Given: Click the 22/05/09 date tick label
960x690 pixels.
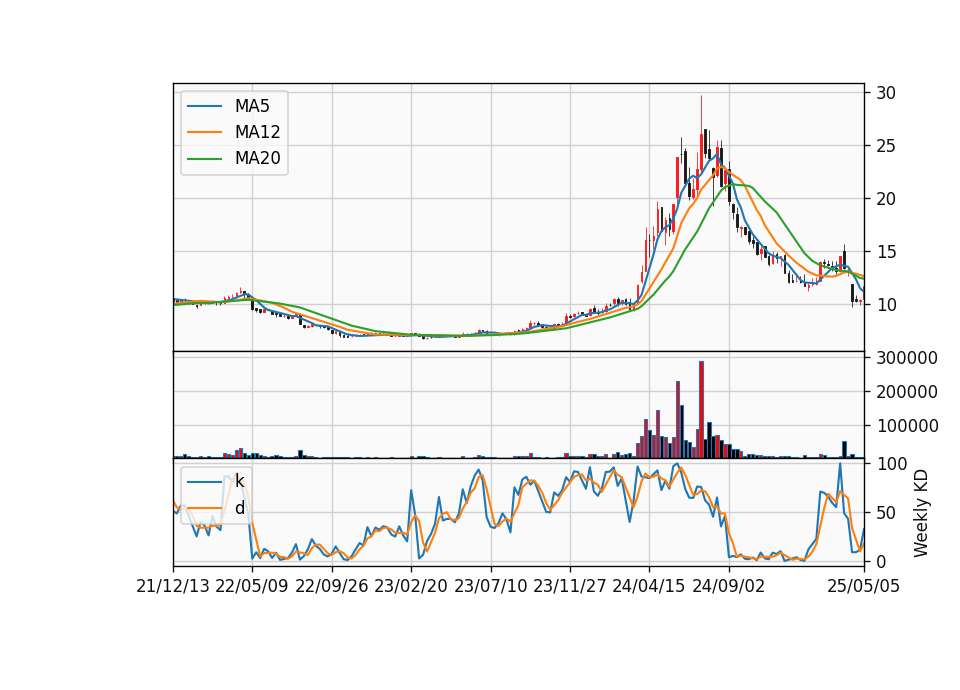Looking at the screenshot, I should click(252, 586).
